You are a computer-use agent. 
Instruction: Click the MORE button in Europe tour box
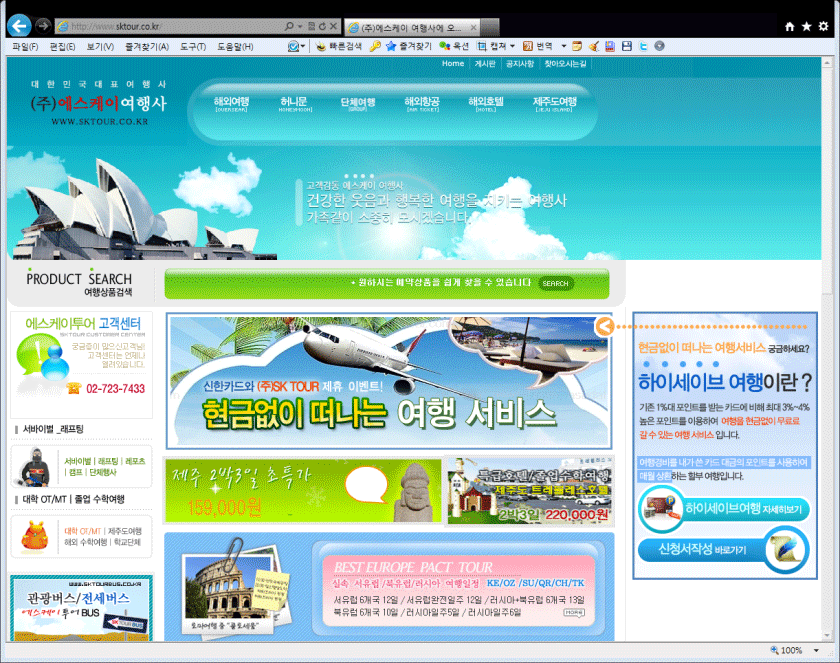click(574, 613)
